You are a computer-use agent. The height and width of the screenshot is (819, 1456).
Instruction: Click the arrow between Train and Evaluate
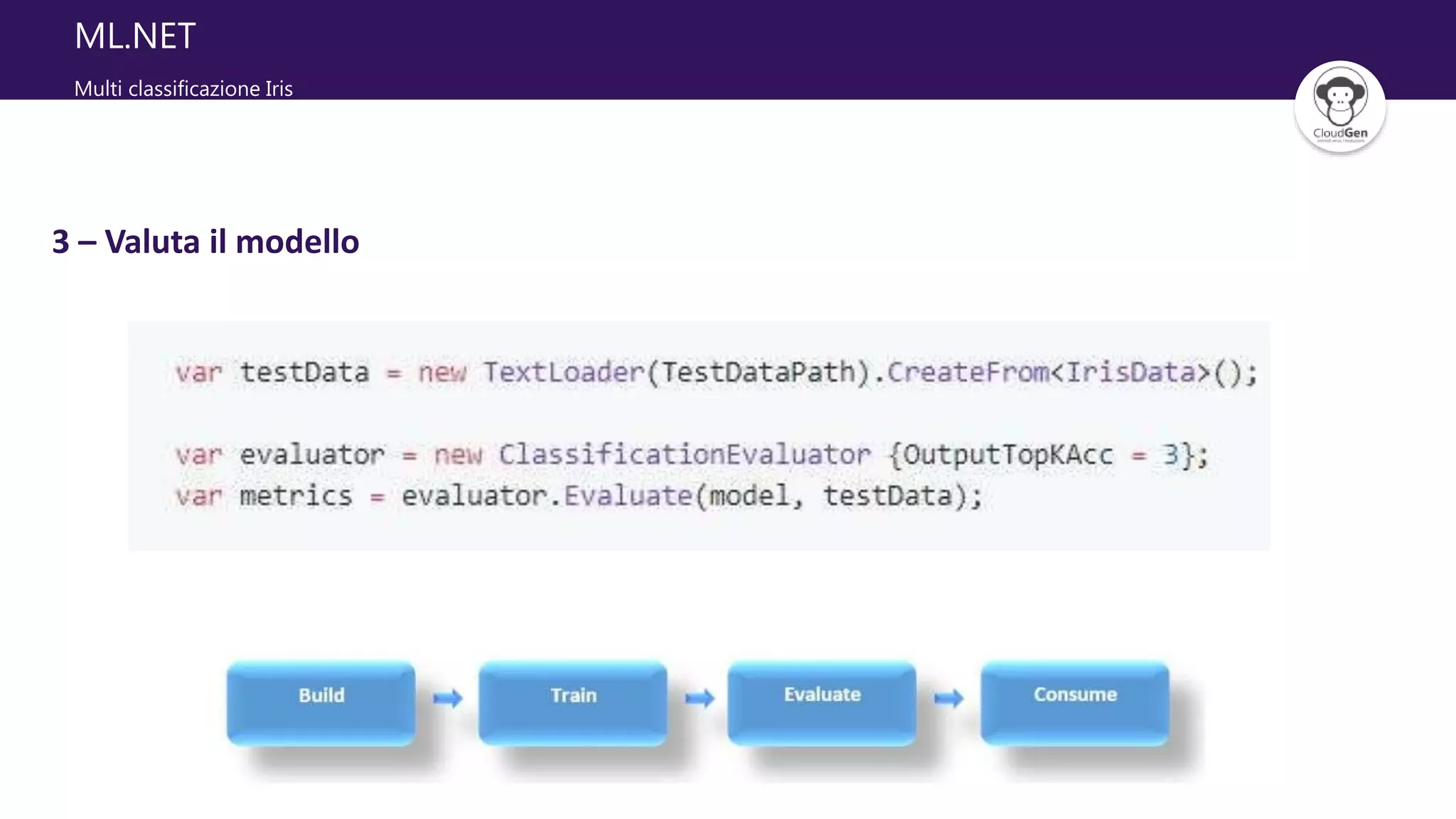(x=700, y=698)
